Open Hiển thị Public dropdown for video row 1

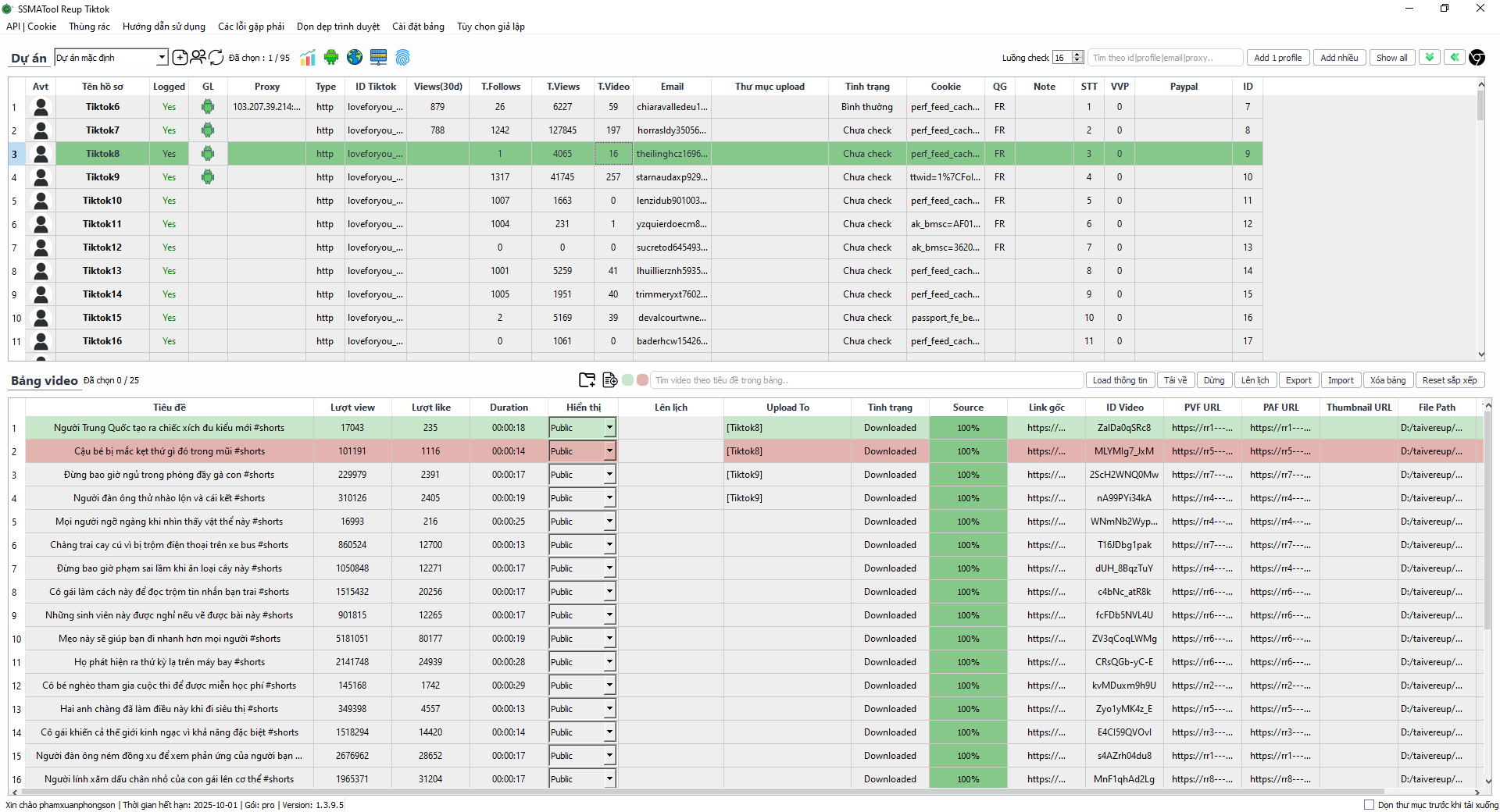582,427
